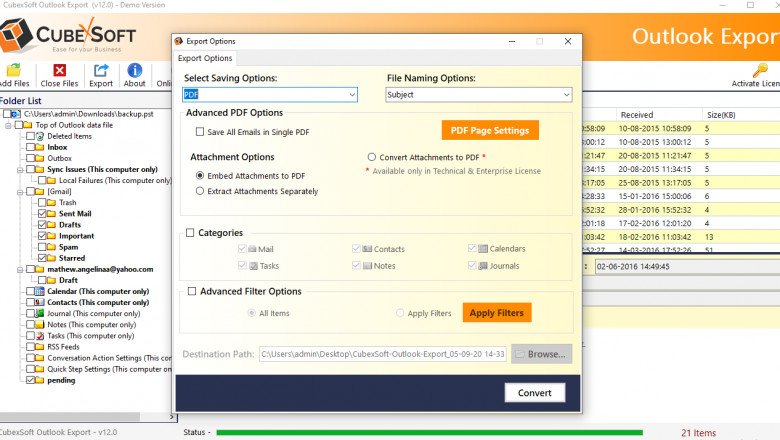The height and width of the screenshot is (440, 780).
Task: Open the About info icon
Action: (134, 71)
